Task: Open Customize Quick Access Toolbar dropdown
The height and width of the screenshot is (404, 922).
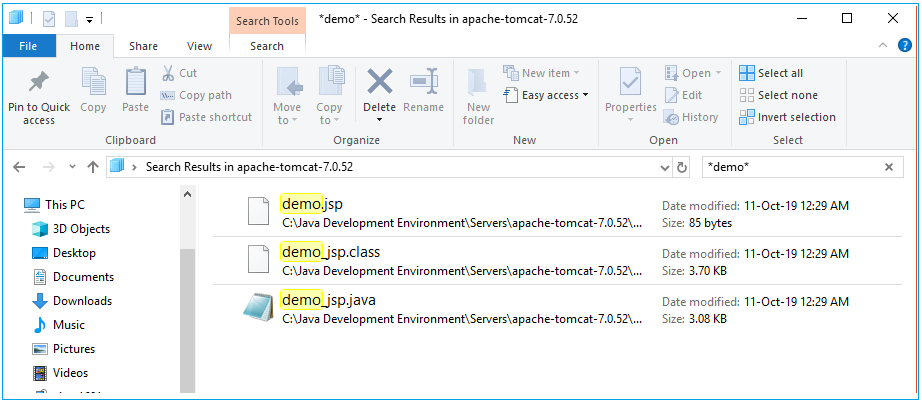Action: click(x=89, y=20)
